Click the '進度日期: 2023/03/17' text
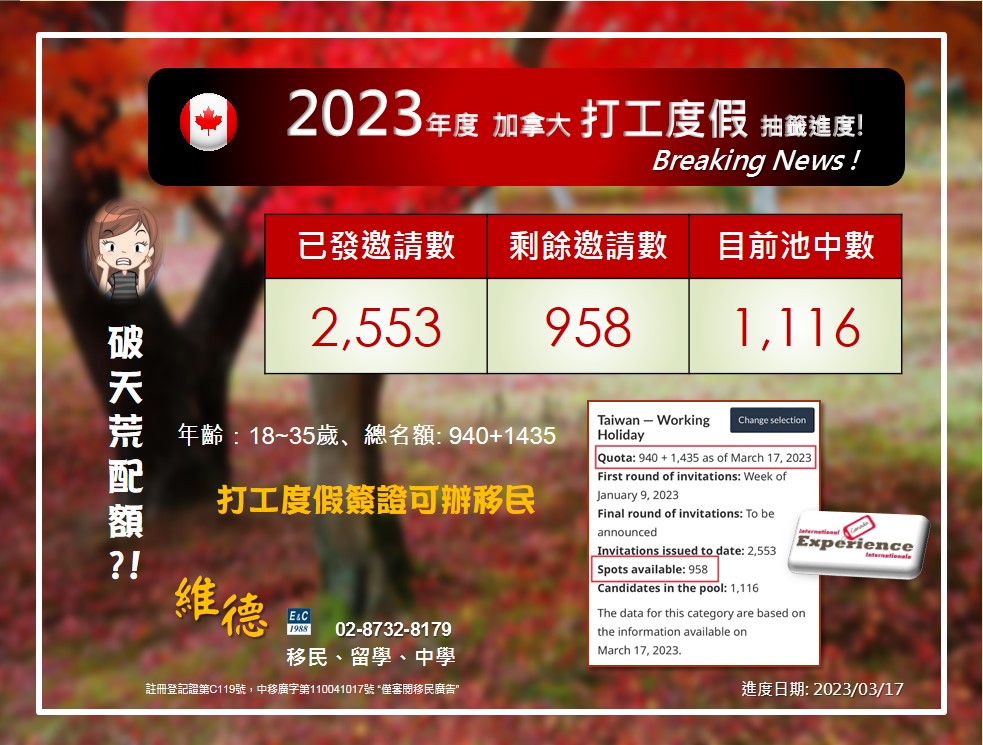 point(822,689)
